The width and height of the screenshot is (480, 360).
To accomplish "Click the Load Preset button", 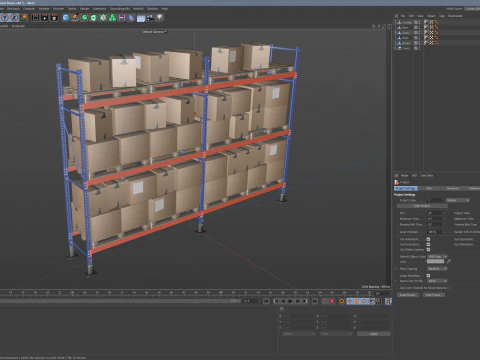I will (407, 295).
